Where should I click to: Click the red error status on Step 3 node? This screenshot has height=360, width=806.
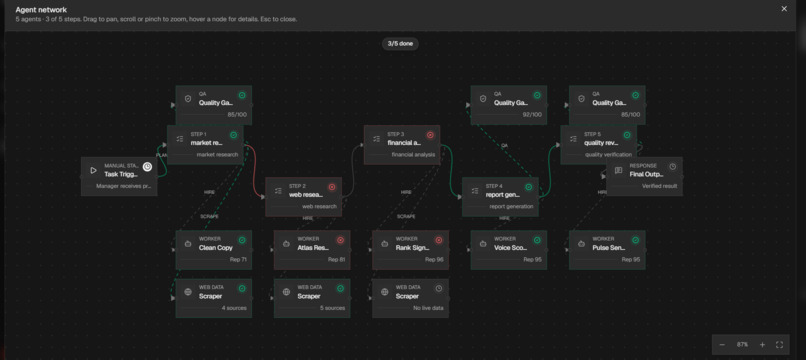(430, 135)
